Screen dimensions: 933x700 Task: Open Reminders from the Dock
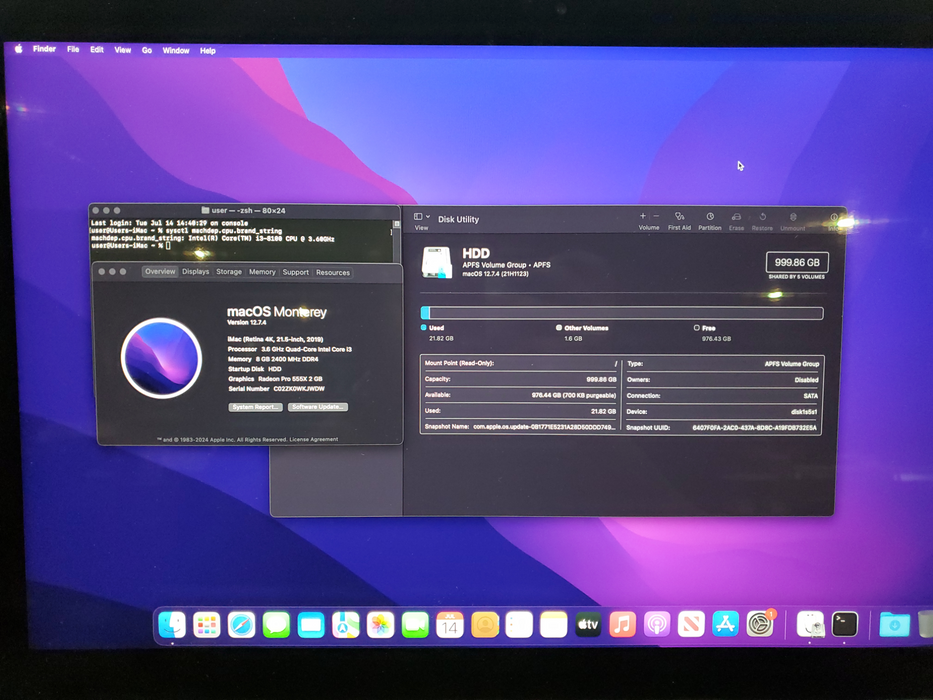pos(519,625)
